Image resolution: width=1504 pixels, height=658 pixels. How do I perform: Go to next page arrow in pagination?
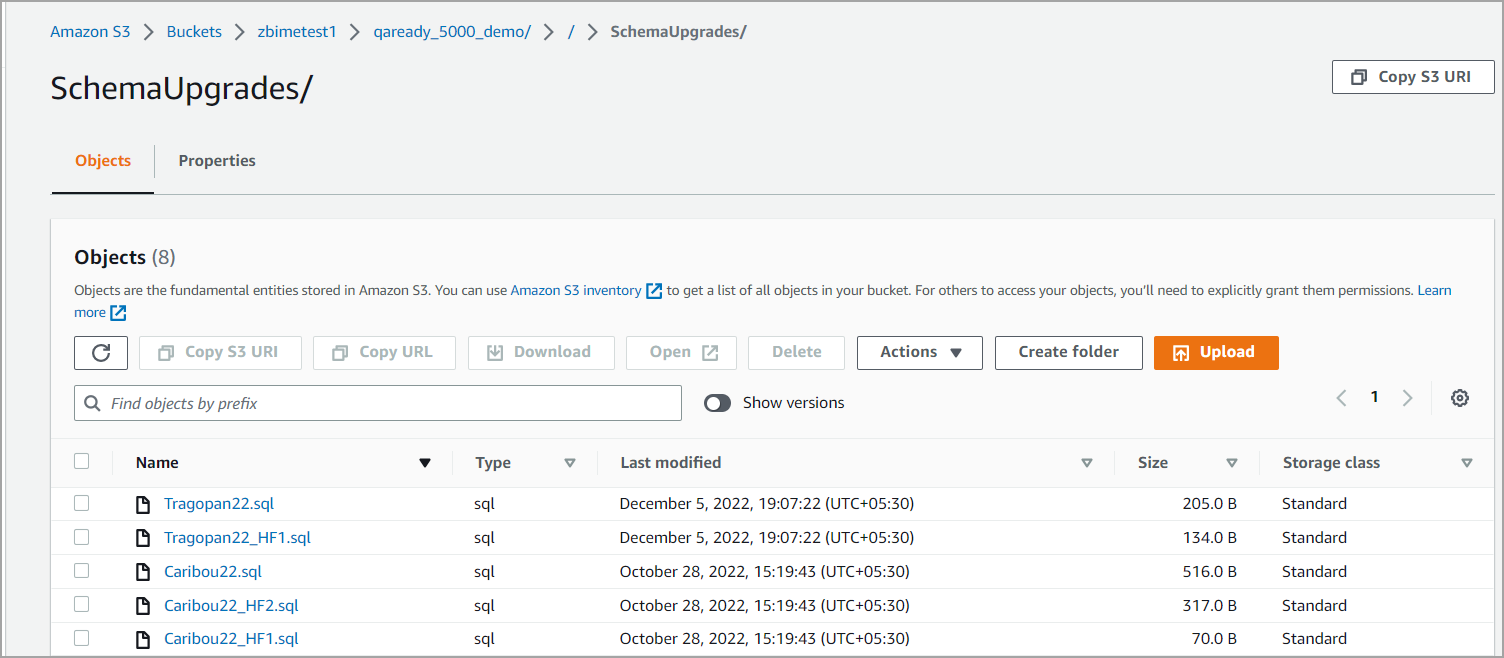click(1407, 398)
